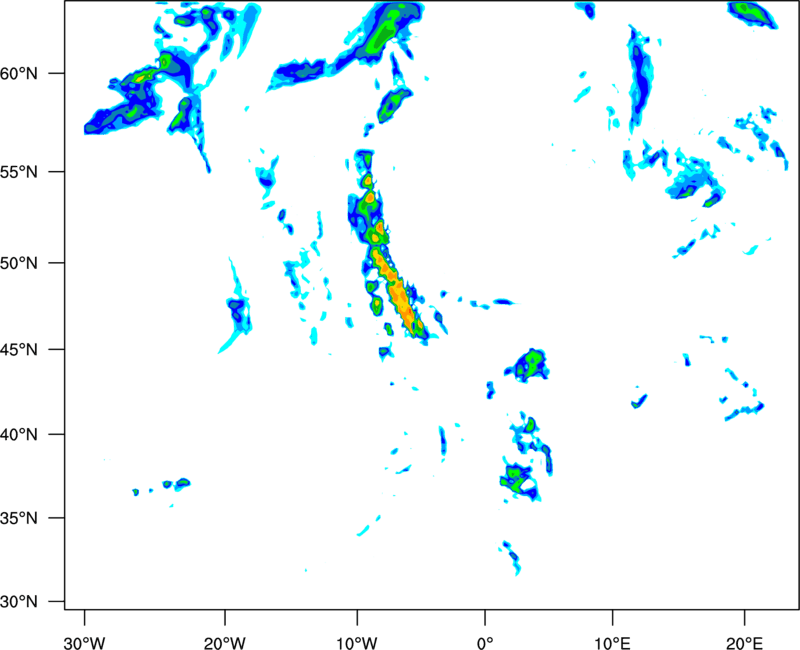Click the 10°E longitude label
The image size is (800, 650).
pyautogui.click(x=612, y=642)
